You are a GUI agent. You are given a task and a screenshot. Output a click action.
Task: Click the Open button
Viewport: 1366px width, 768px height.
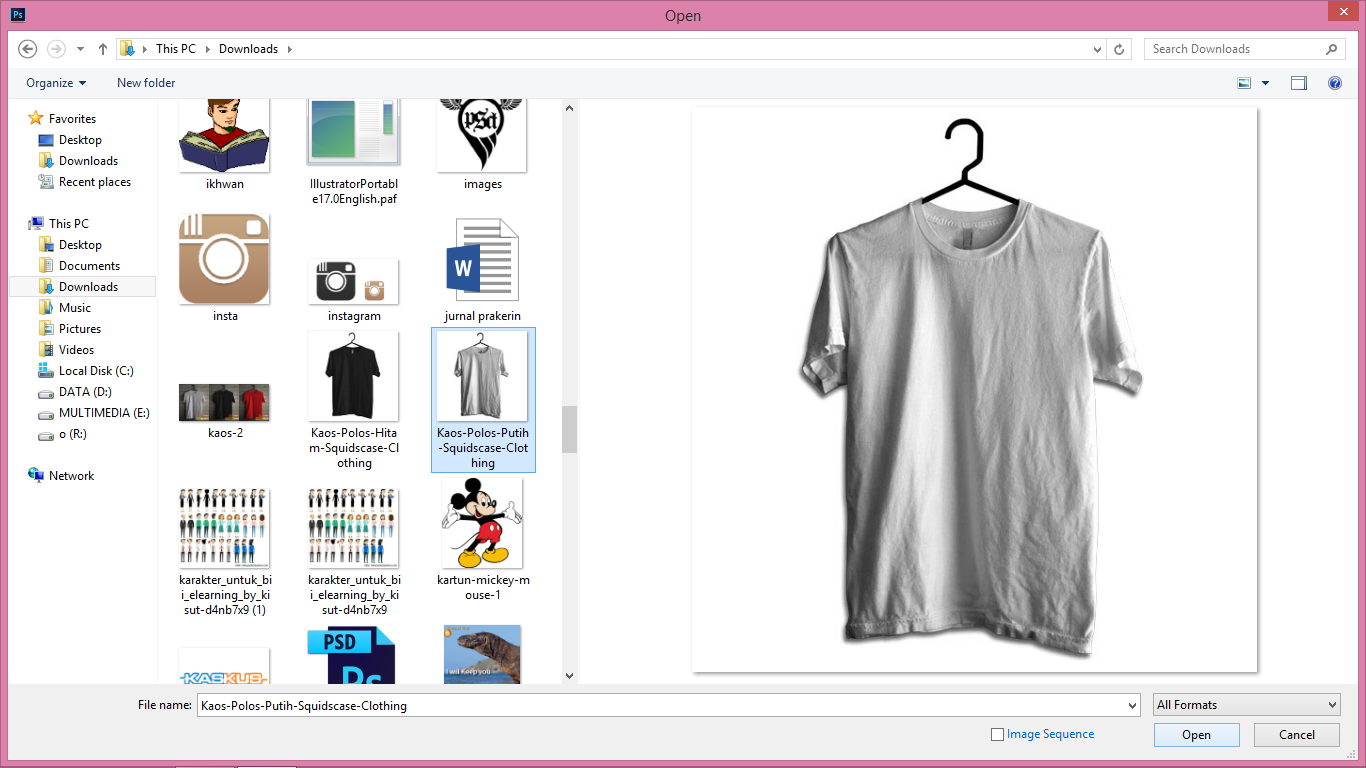pos(1196,735)
